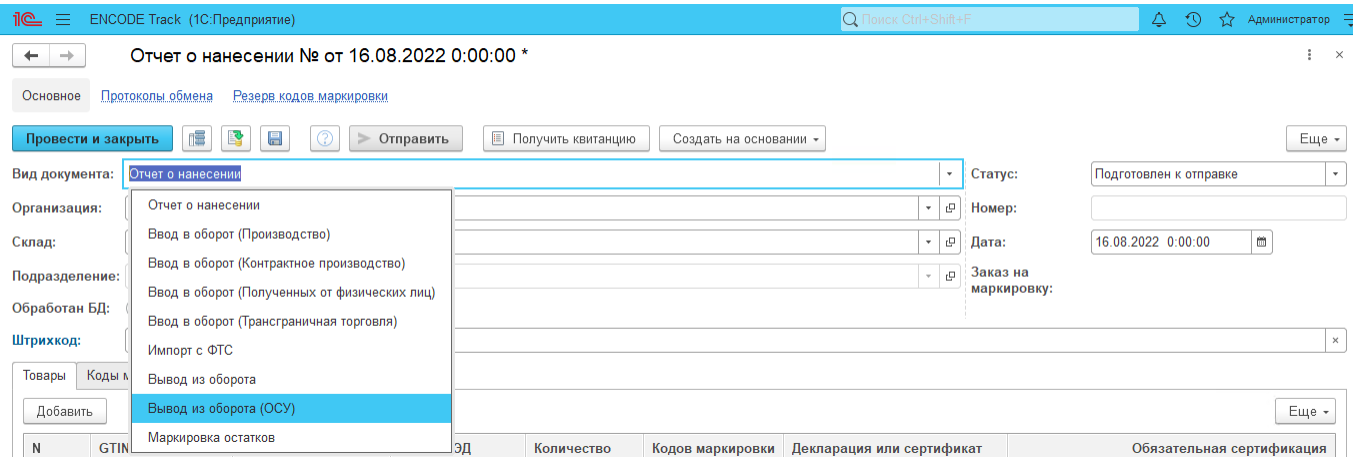Open the Создать на основании dropdown
Viewport: 1353px width, 457px height.
click(x=741, y=139)
